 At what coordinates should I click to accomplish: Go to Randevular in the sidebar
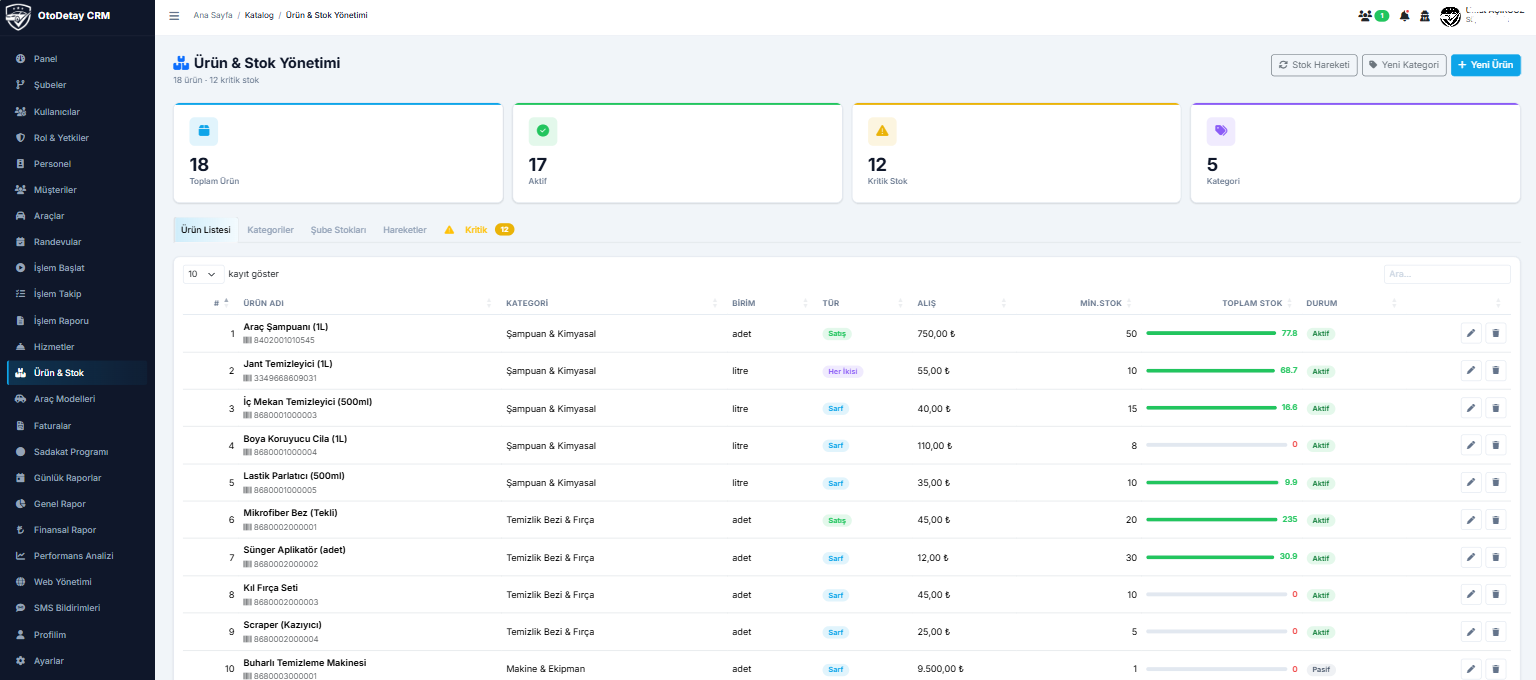click(77, 242)
